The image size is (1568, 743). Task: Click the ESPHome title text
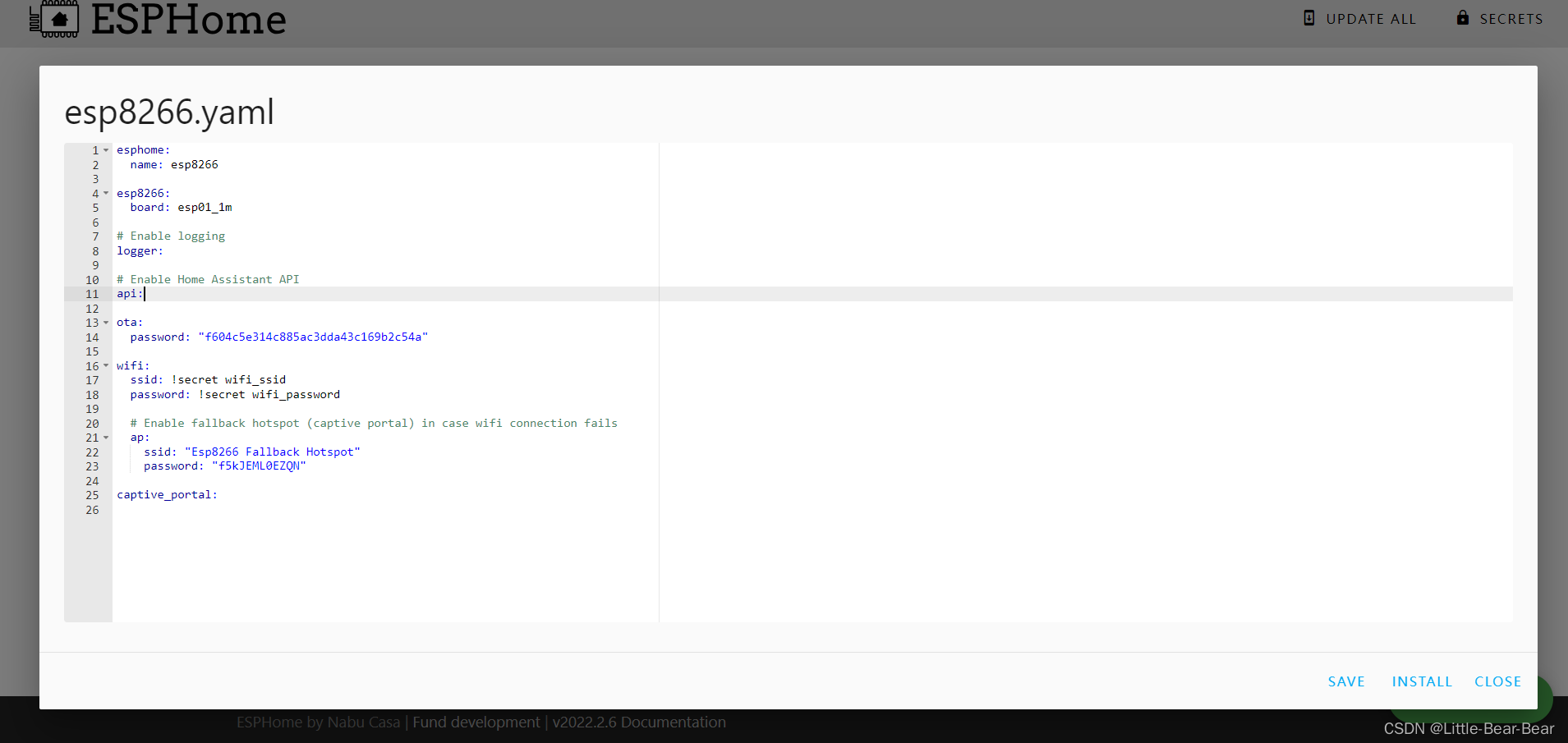point(188,19)
